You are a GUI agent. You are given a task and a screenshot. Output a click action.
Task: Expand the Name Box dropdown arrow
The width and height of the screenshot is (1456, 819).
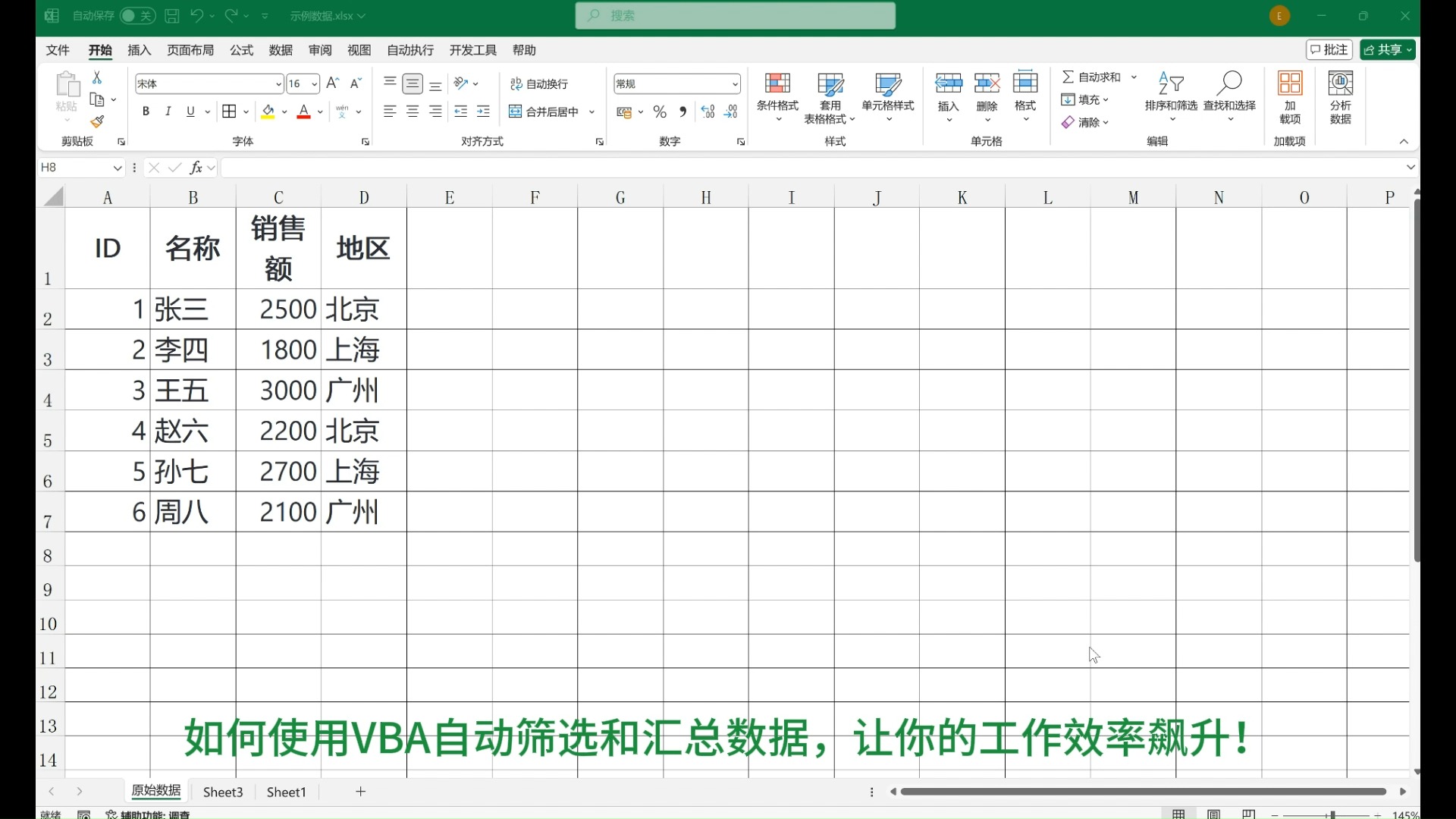[x=118, y=168]
